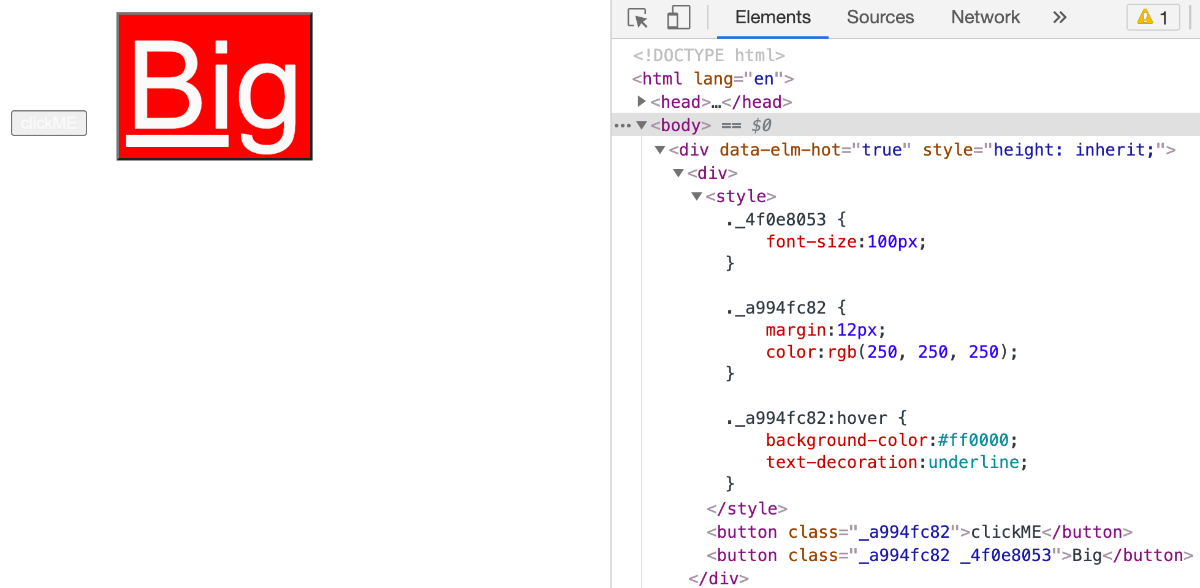Select the clickME button element in DOM

pyautogui.click(x=920, y=532)
